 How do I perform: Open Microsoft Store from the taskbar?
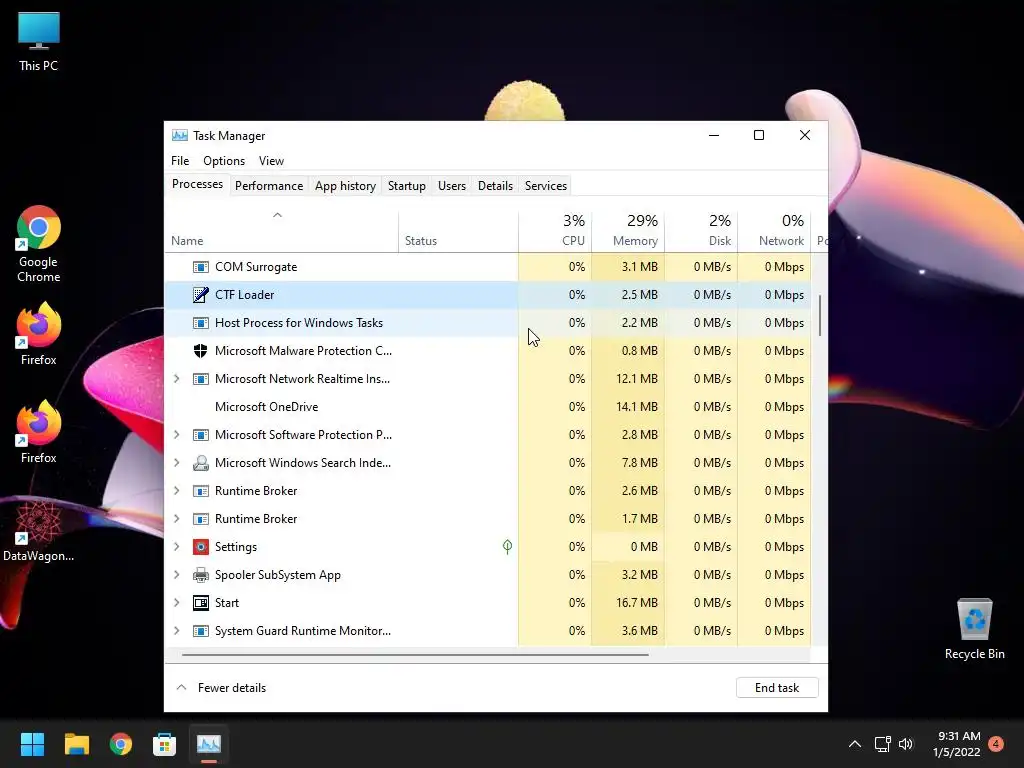(x=165, y=744)
